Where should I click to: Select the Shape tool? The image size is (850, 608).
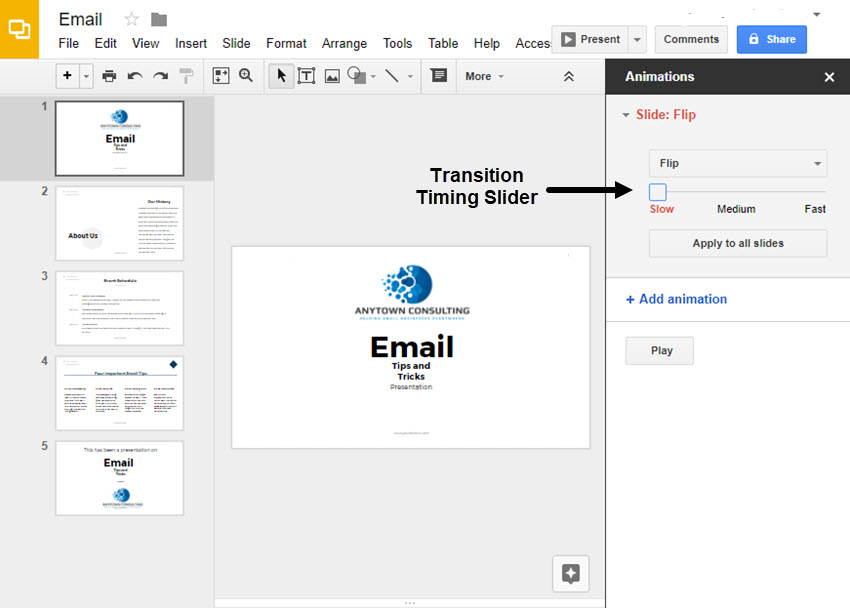[x=356, y=75]
